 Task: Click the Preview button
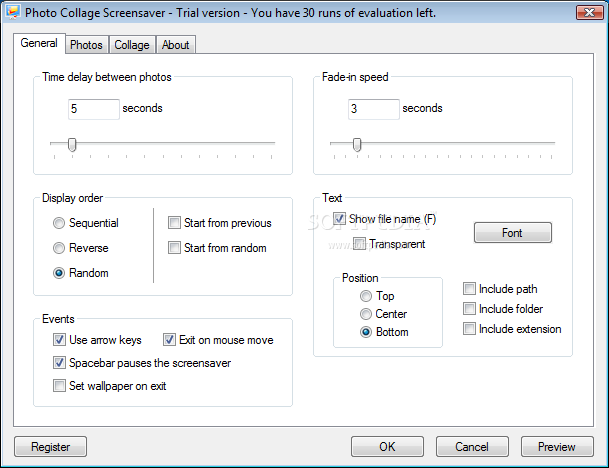click(x=557, y=447)
